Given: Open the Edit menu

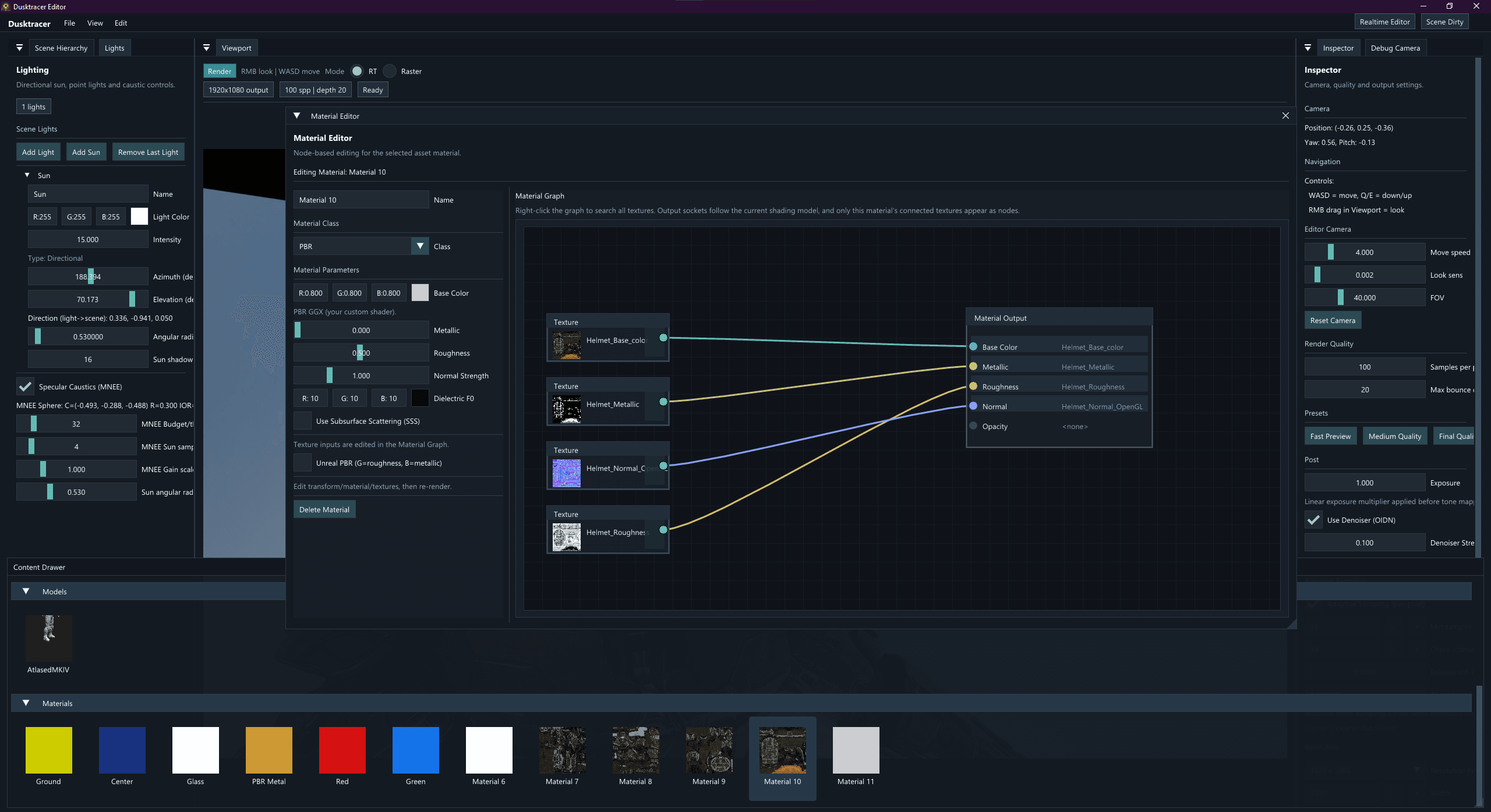Looking at the screenshot, I should pyautogui.click(x=121, y=23).
